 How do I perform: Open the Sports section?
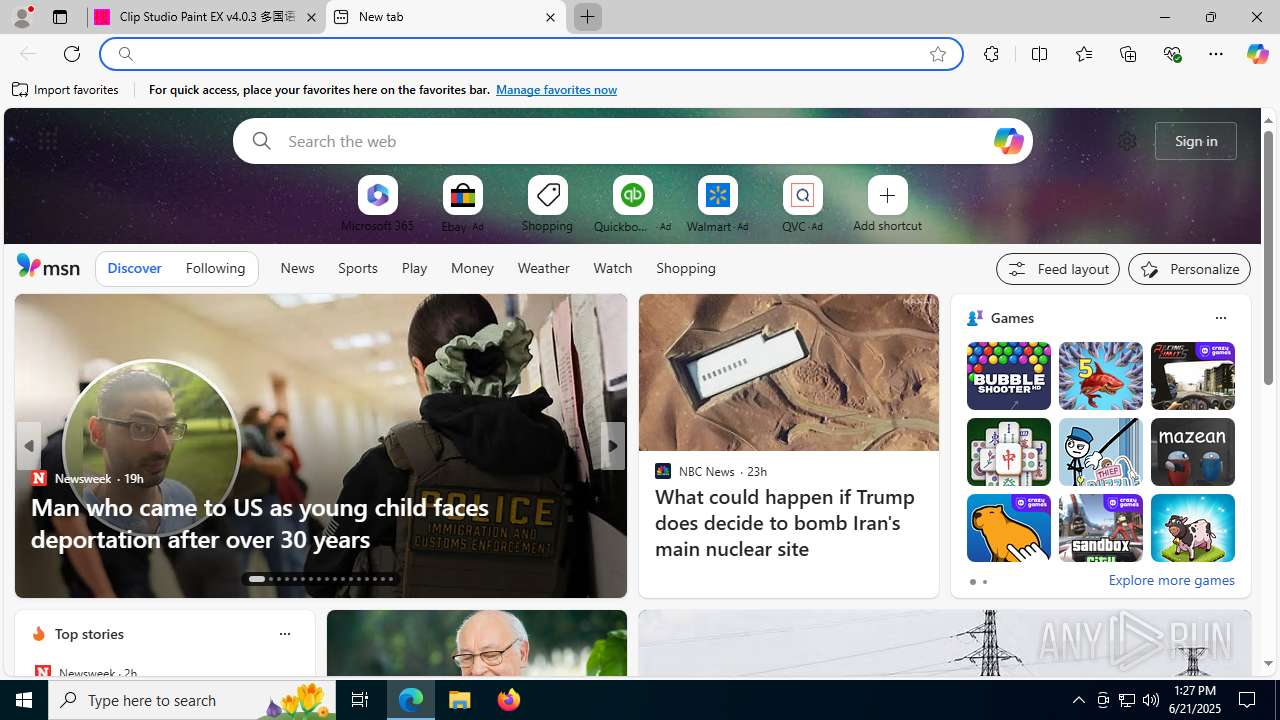tap(357, 268)
